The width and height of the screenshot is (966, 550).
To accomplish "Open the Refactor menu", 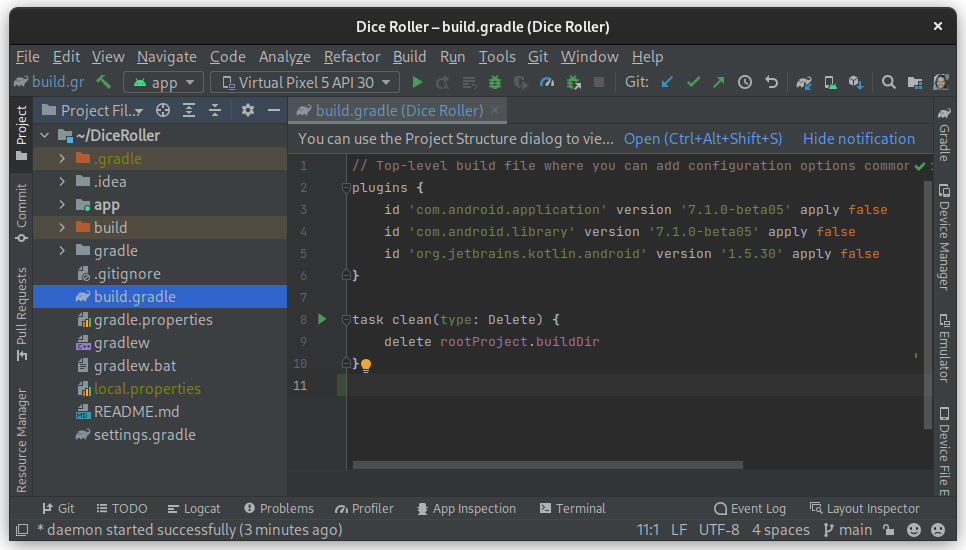I will [352, 57].
